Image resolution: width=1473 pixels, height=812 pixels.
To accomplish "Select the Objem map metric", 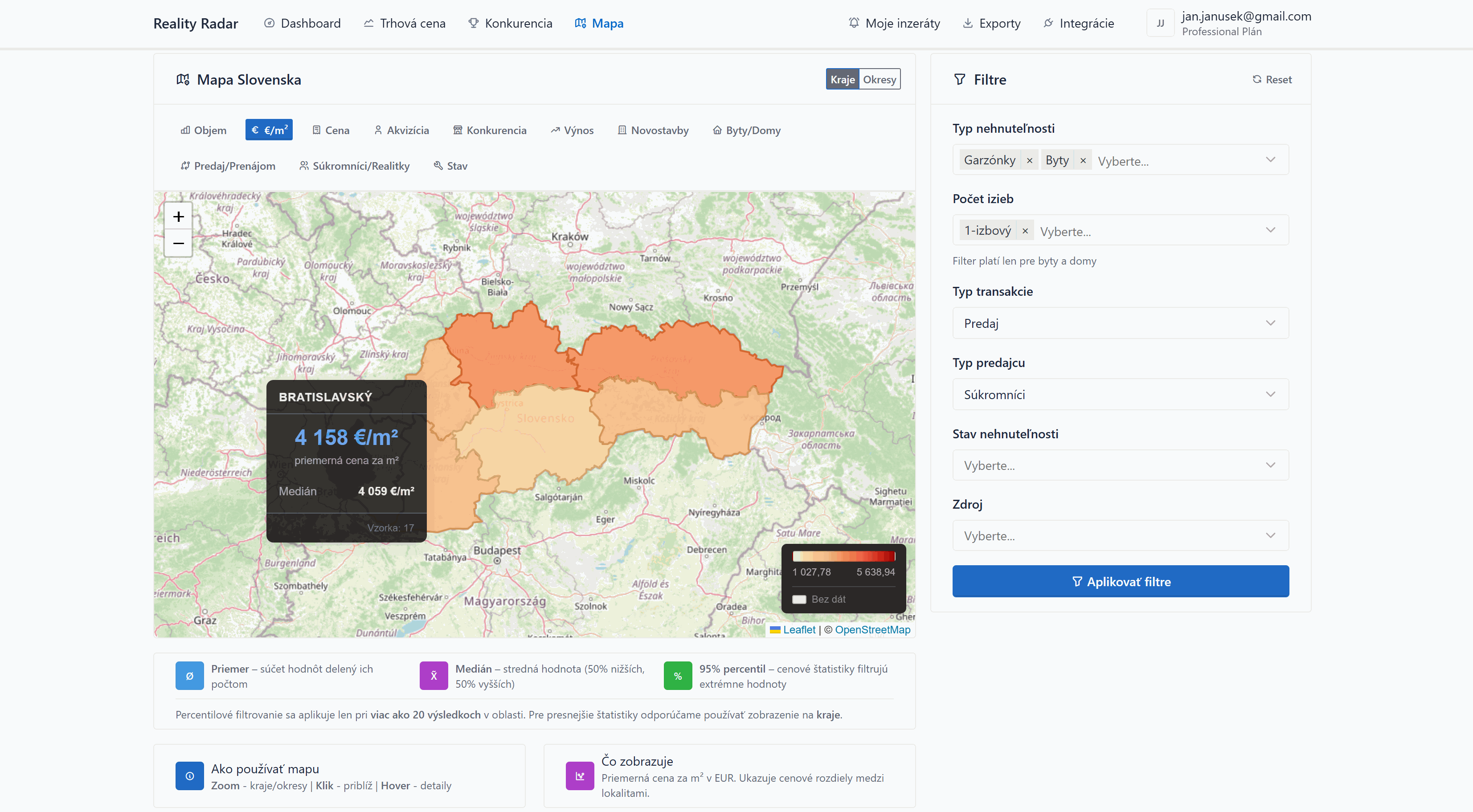I will click(203, 130).
